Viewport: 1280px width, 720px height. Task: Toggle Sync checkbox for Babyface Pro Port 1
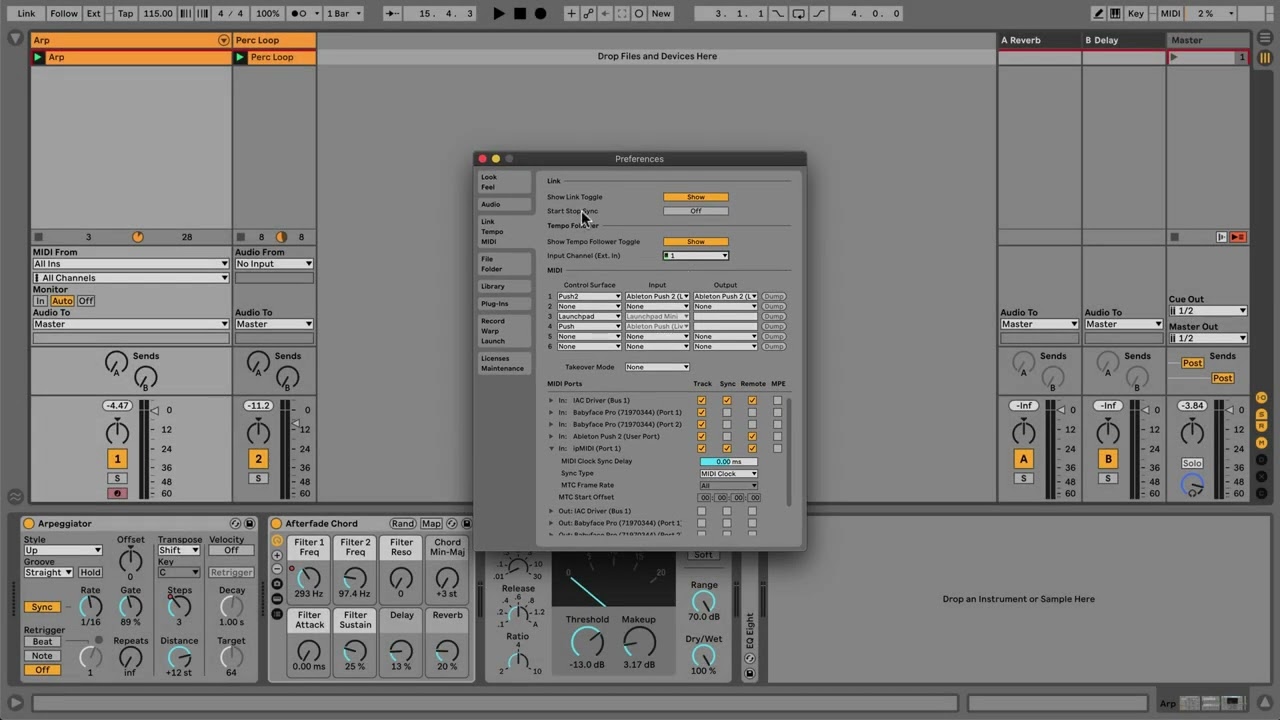727,412
